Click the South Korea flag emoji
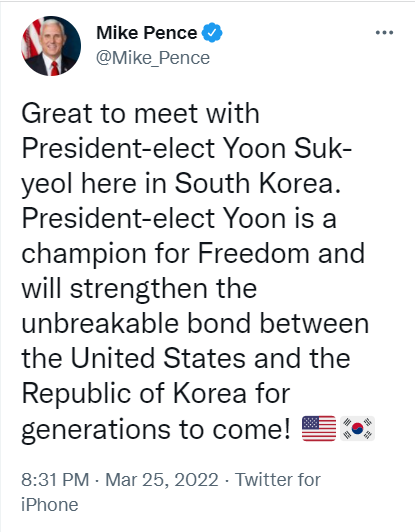The width and height of the screenshot is (415, 532). pos(357,429)
